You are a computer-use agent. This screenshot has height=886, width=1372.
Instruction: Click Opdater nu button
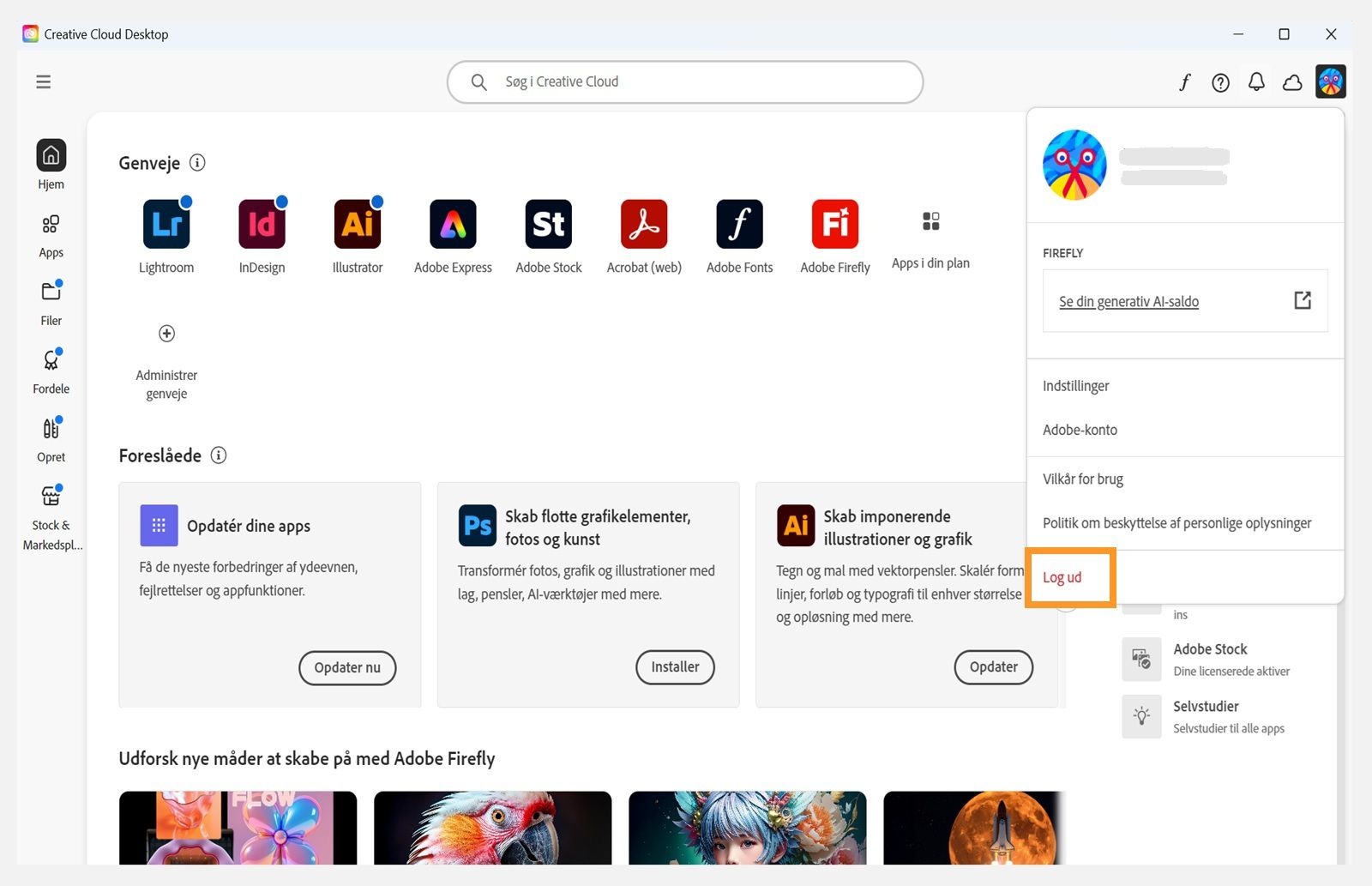347,667
